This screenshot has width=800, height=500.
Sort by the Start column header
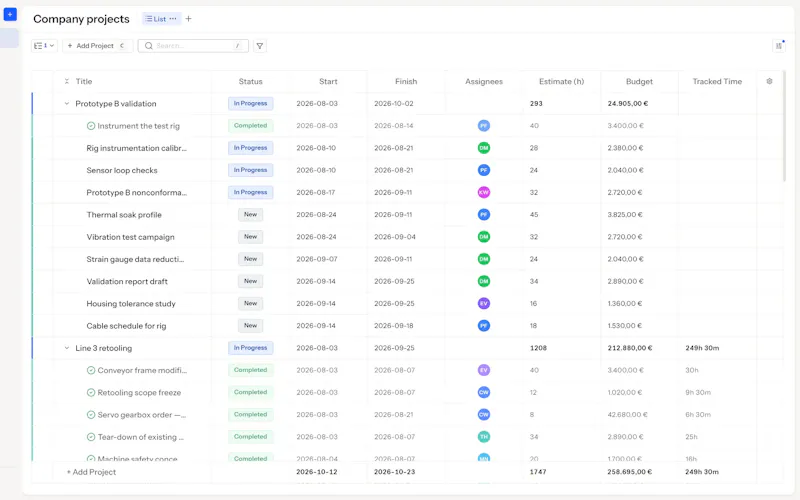coord(328,81)
